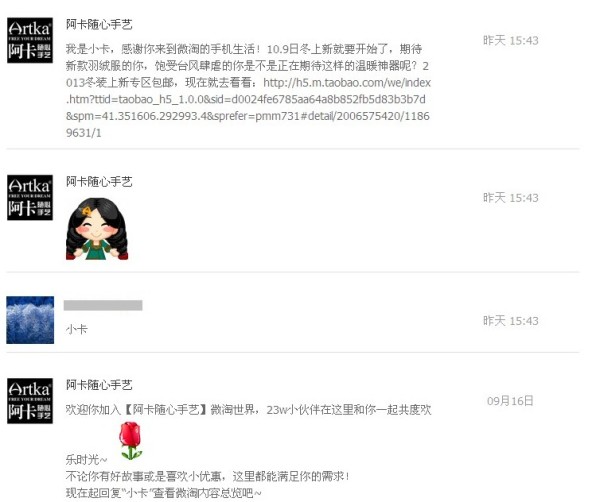Click the line 不论你有好故事或是喜欢小优惠
The image size is (600, 502).
[207, 476]
